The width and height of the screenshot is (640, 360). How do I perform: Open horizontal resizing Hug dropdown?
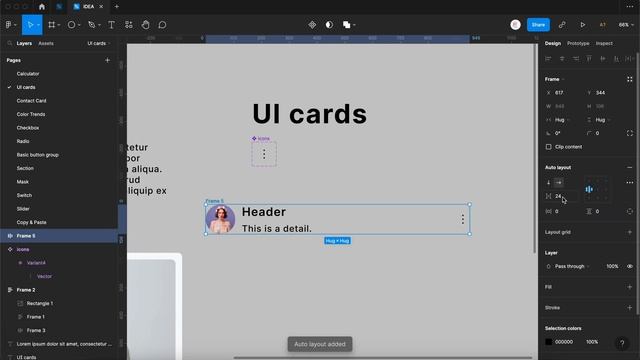coord(562,120)
